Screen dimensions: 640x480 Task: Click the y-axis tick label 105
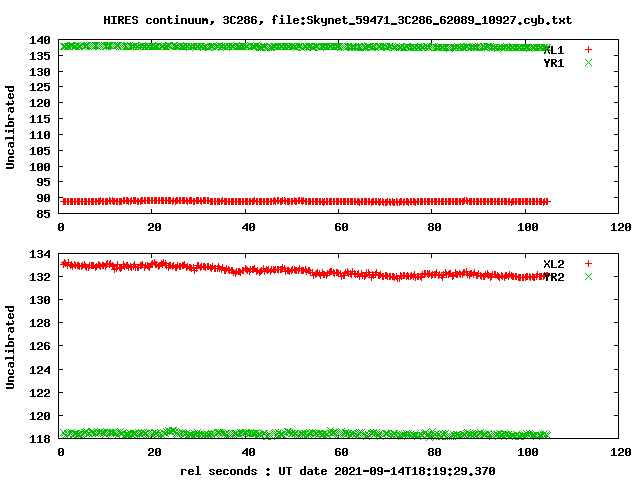coord(40,151)
